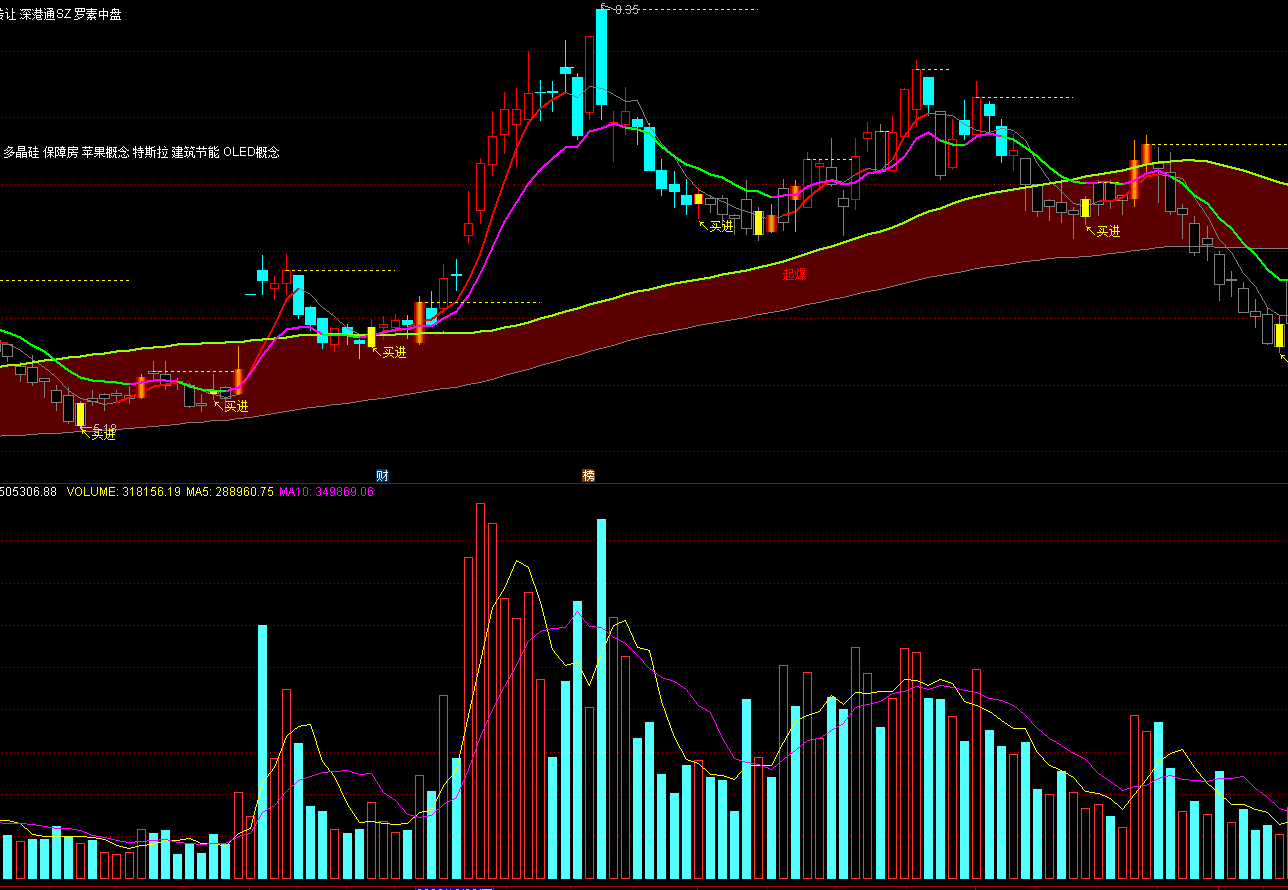Open the 苹果概念 concept tag

click(106, 152)
